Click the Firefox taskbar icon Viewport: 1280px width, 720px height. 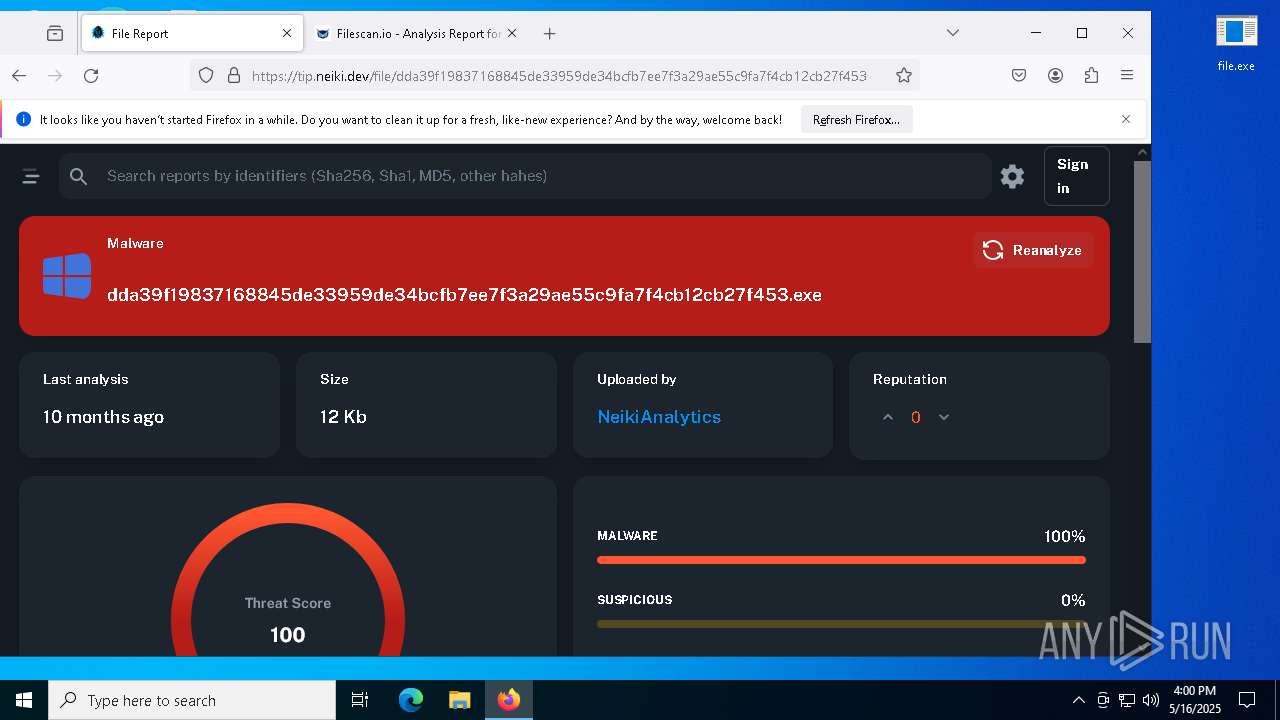[509, 700]
